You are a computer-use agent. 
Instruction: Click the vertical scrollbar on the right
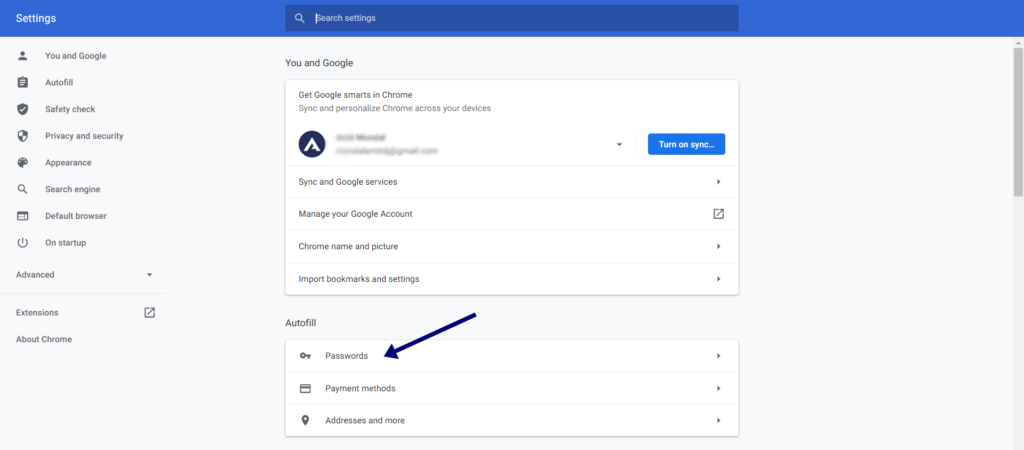click(x=1018, y=121)
